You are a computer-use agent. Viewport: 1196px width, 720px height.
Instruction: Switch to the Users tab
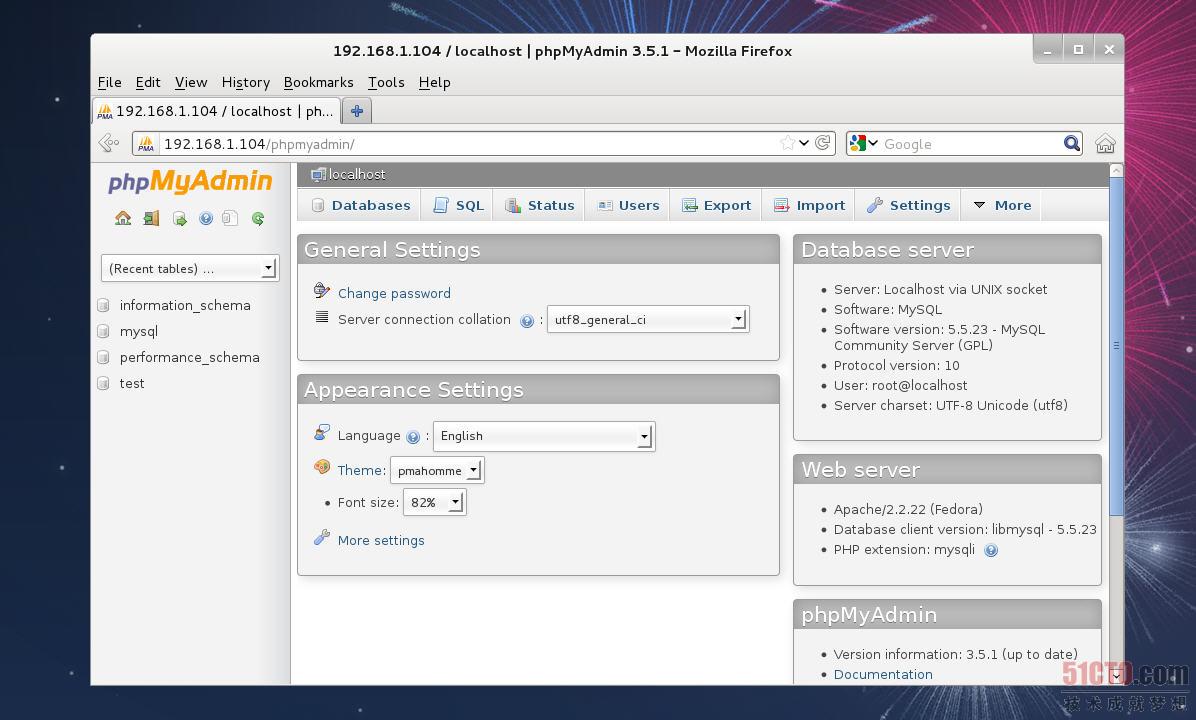[x=628, y=205]
